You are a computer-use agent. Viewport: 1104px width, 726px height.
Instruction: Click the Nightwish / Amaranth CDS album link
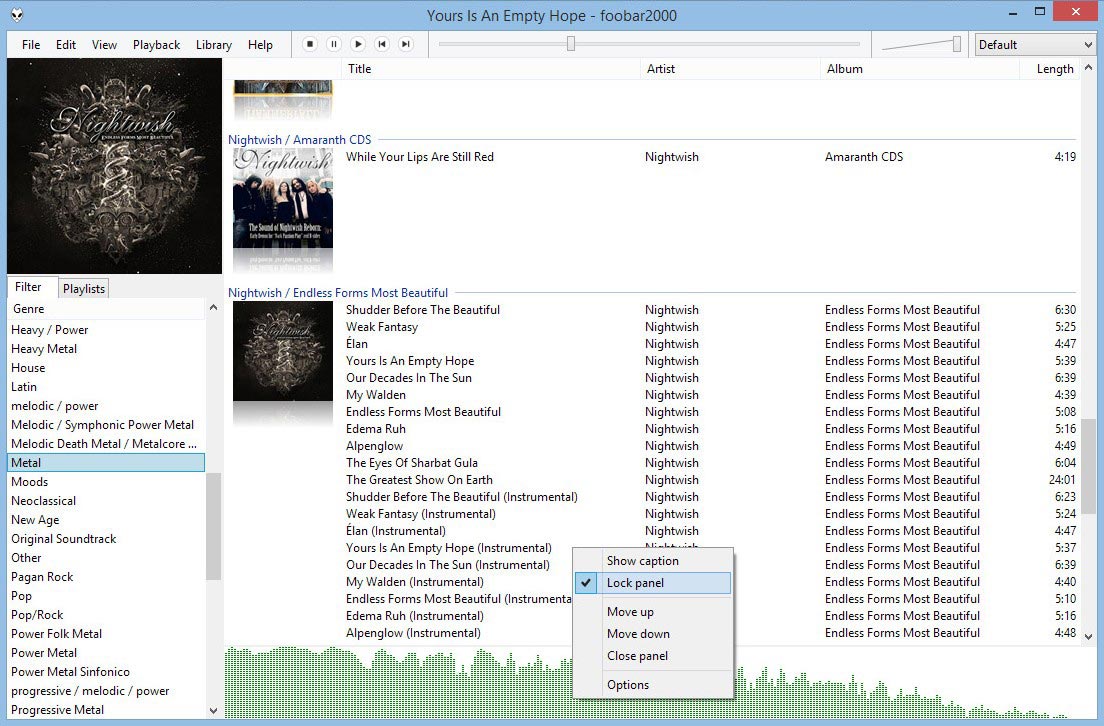(300, 139)
